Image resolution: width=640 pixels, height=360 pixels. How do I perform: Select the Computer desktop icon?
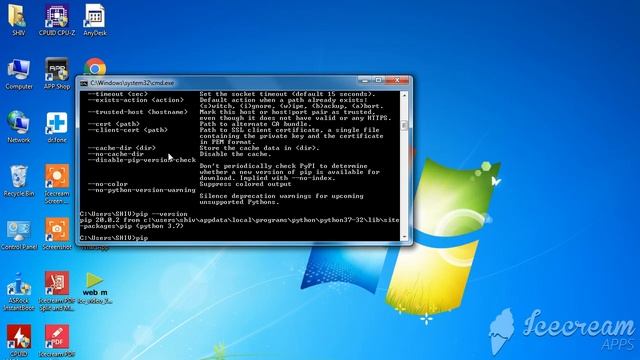[18, 74]
